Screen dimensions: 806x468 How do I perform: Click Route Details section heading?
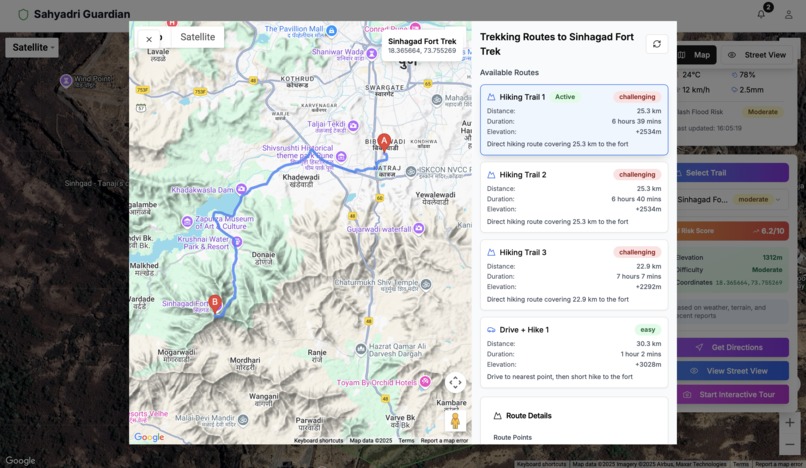[x=528, y=416]
